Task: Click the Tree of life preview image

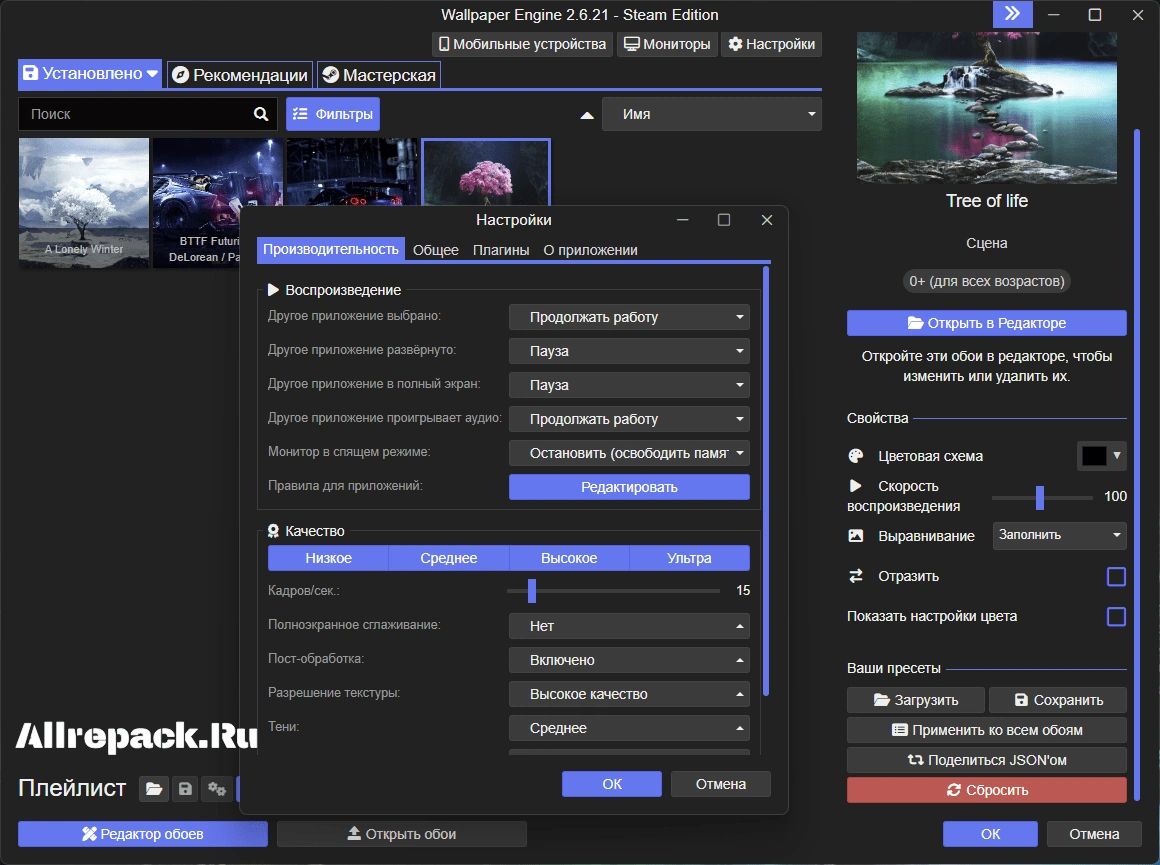Action: tap(986, 107)
